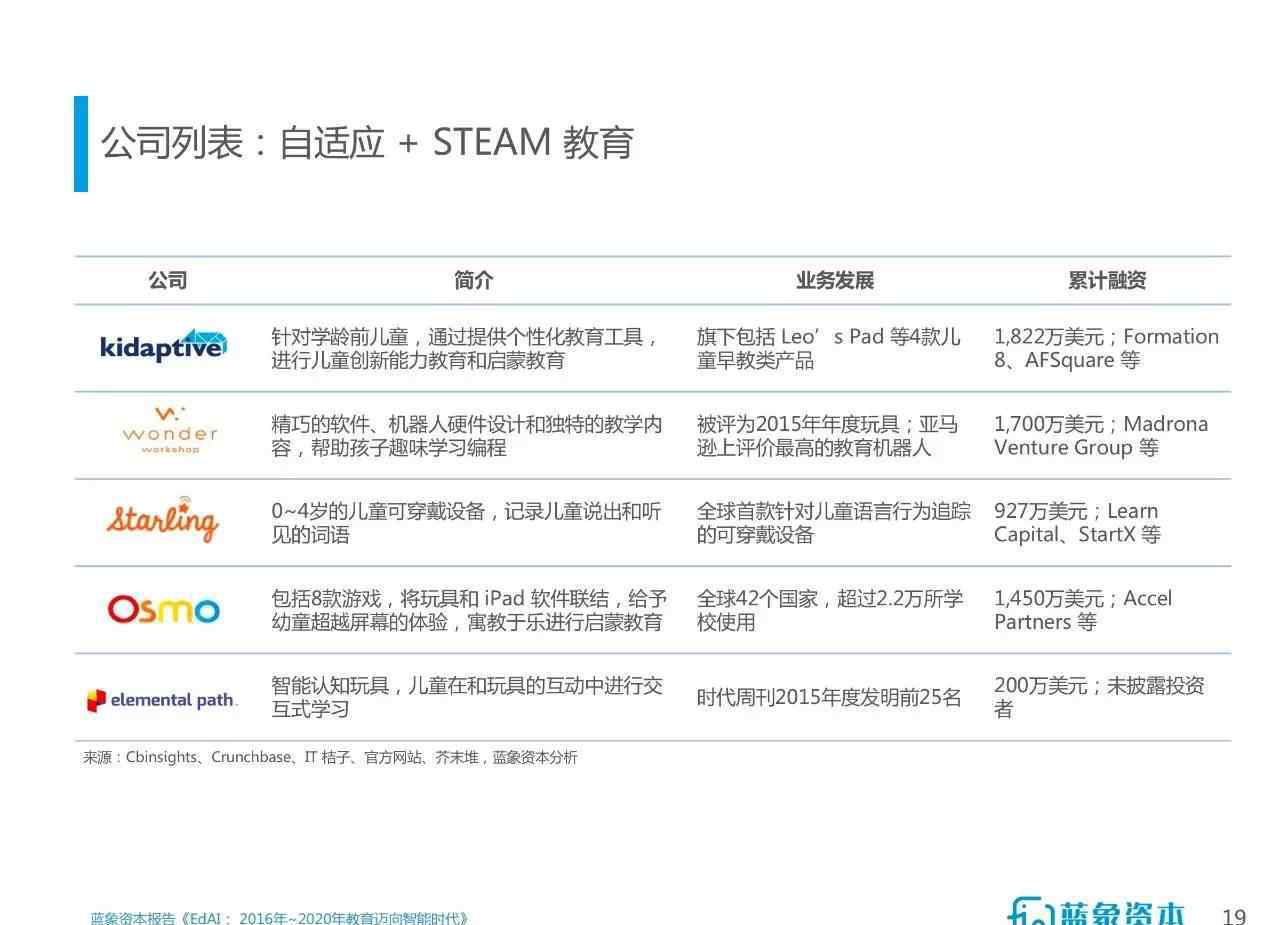Select the cell mentioning Leo's Pad 等4款

click(x=829, y=348)
